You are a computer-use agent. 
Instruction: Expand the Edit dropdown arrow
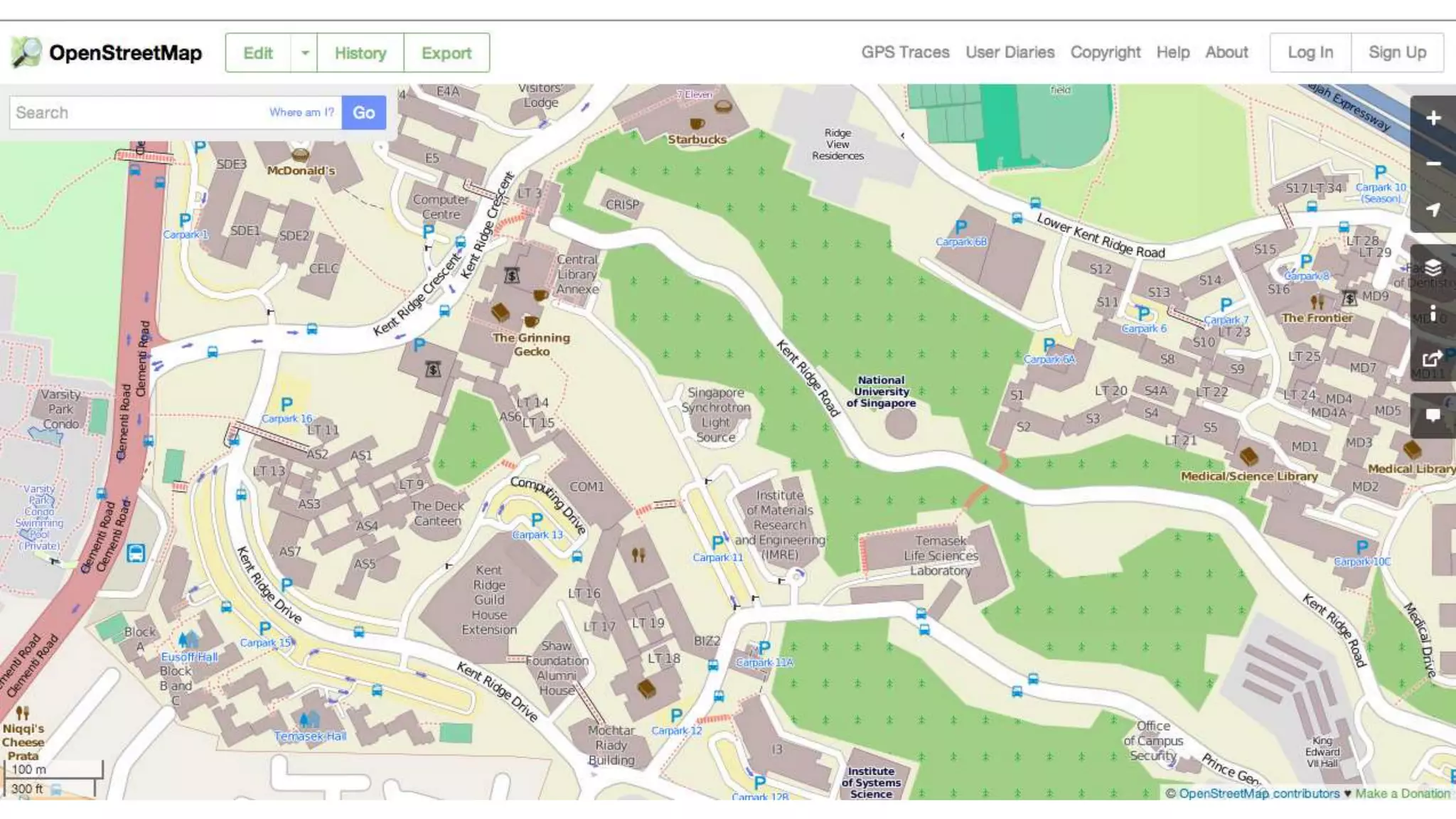click(304, 53)
